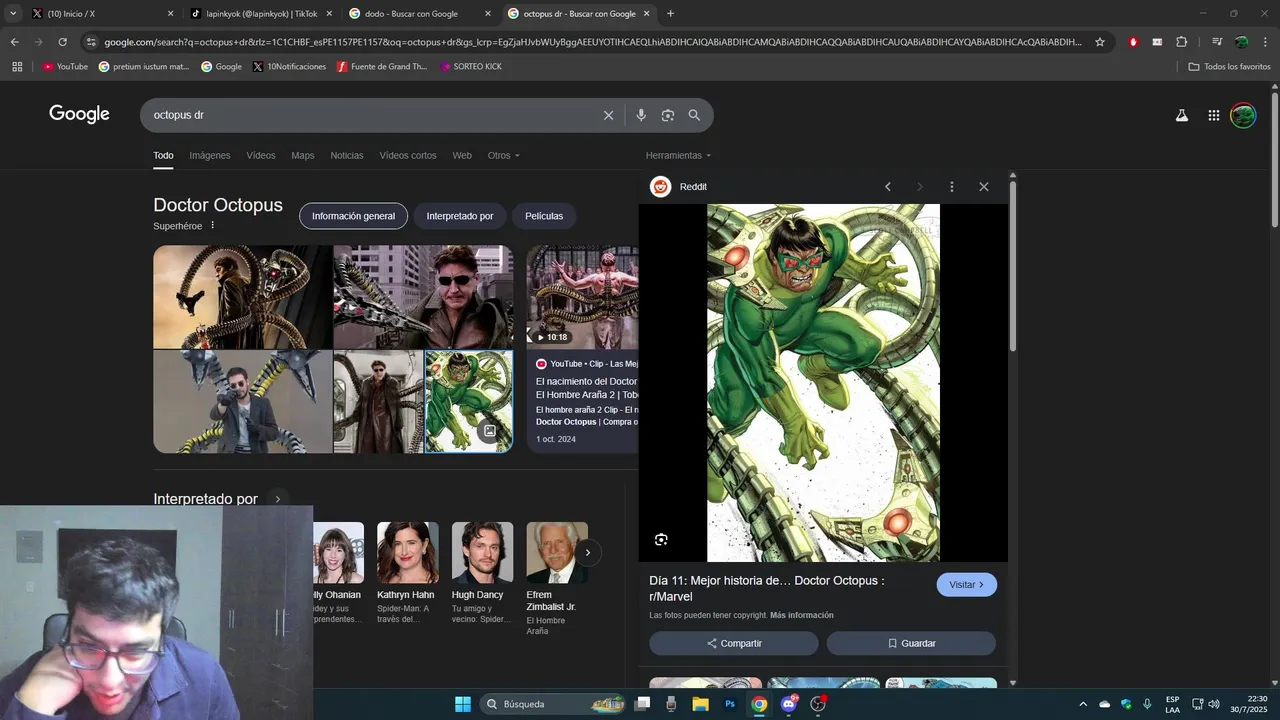The width and height of the screenshot is (1280, 720).
Task: Switch to the dodo Google search tab
Action: [420, 14]
